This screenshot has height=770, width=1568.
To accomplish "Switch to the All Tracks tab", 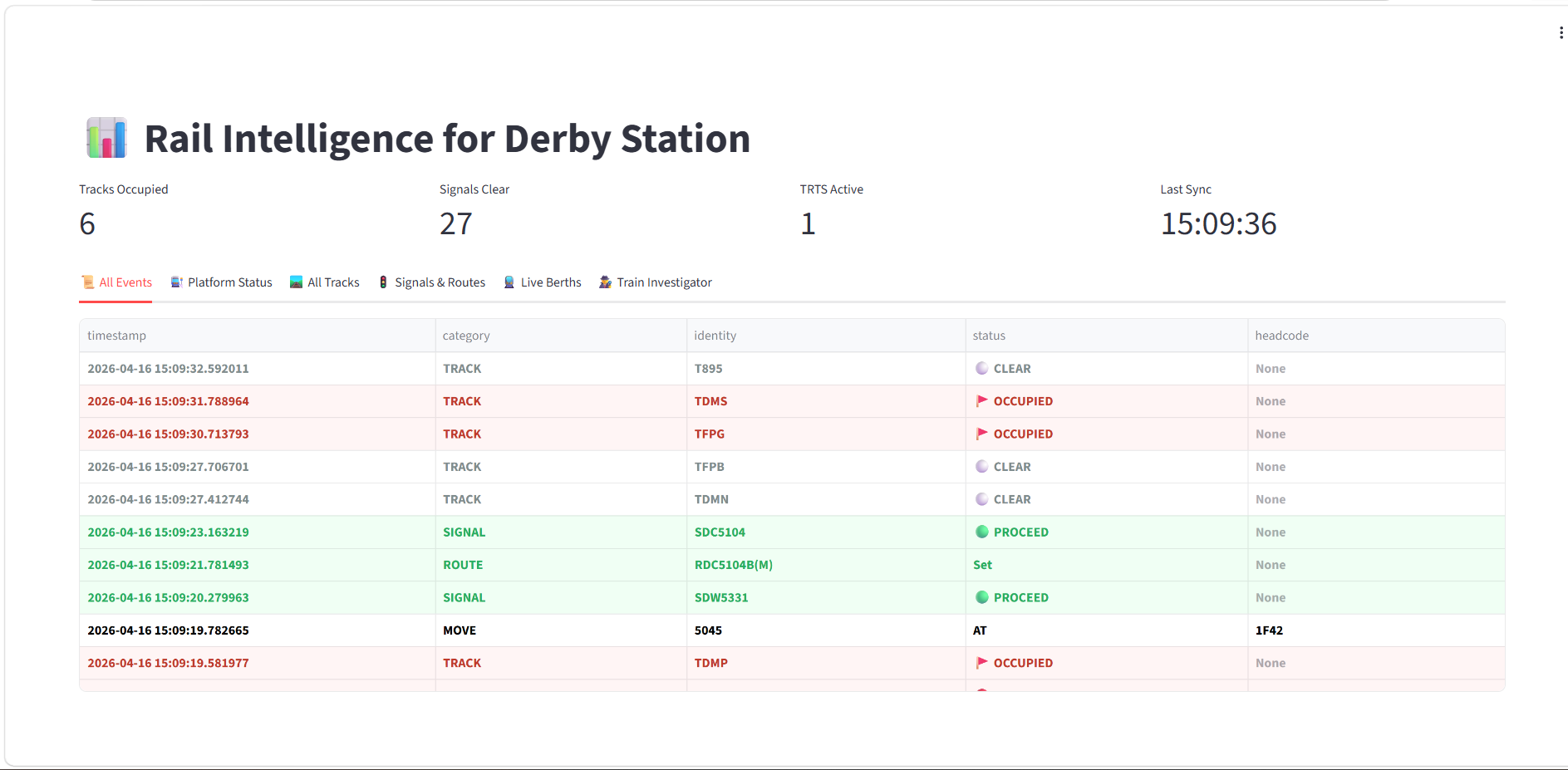I will coord(325,282).
